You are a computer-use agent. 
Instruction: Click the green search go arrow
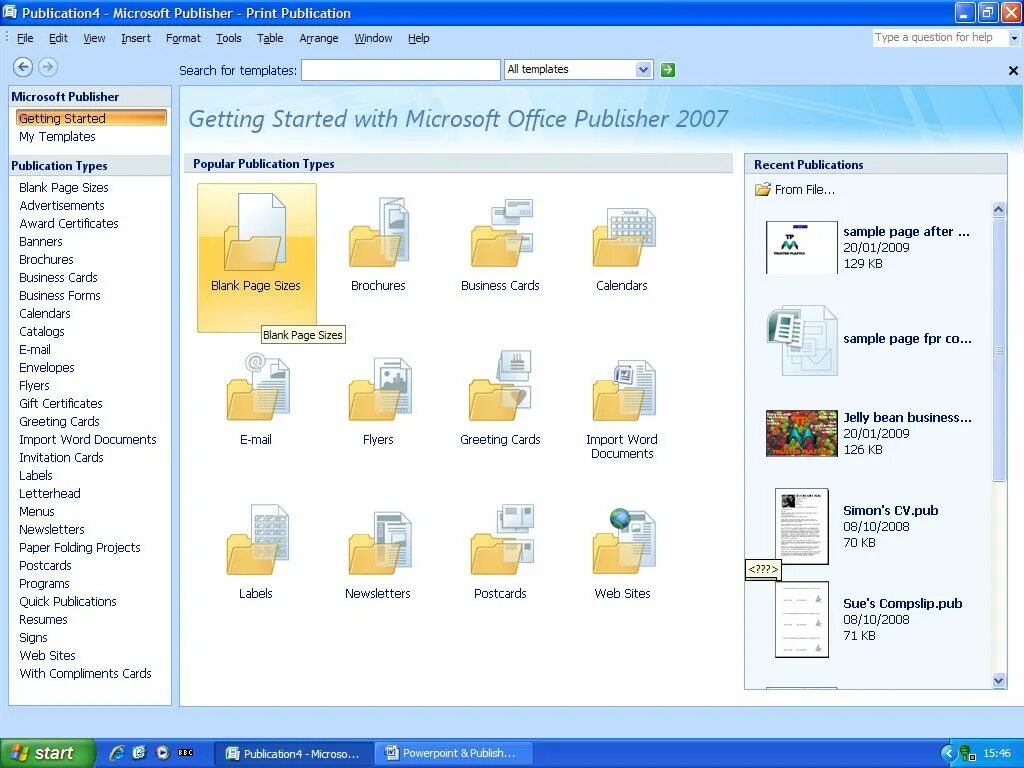[667, 69]
